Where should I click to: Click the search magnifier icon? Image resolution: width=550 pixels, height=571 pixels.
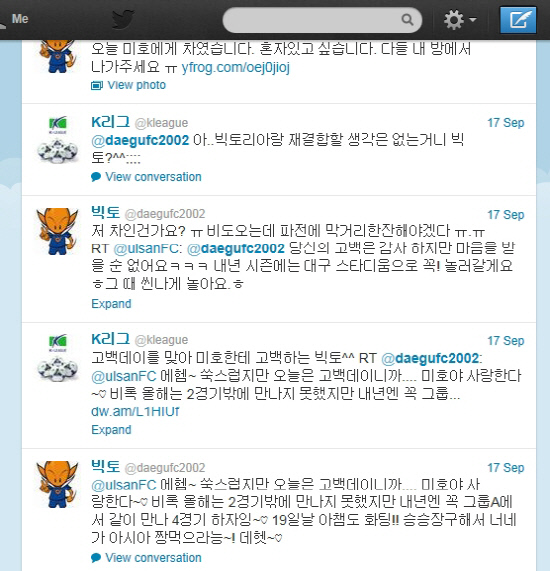pyautogui.click(x=407, y=20)
